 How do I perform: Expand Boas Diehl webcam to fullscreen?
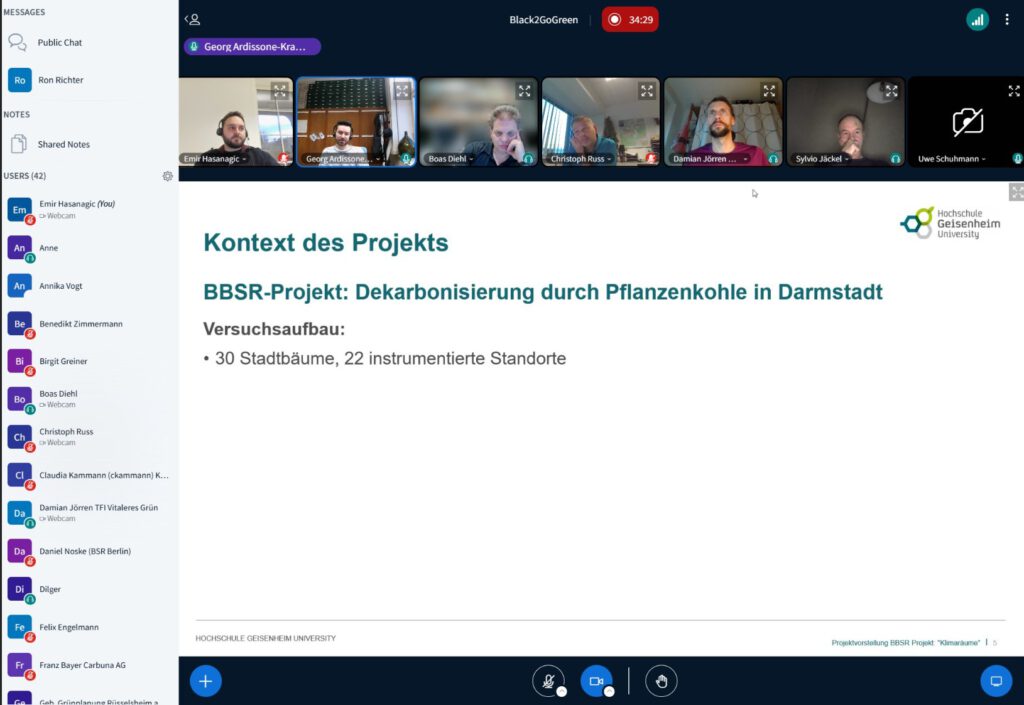tap(524, 91)
